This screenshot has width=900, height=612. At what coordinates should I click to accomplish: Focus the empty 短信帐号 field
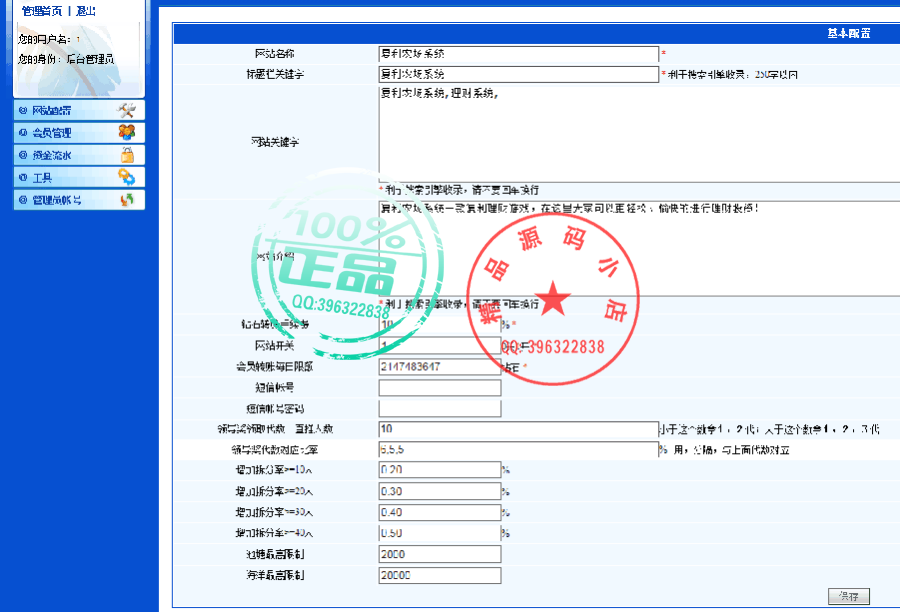click(x=440, y=388)
